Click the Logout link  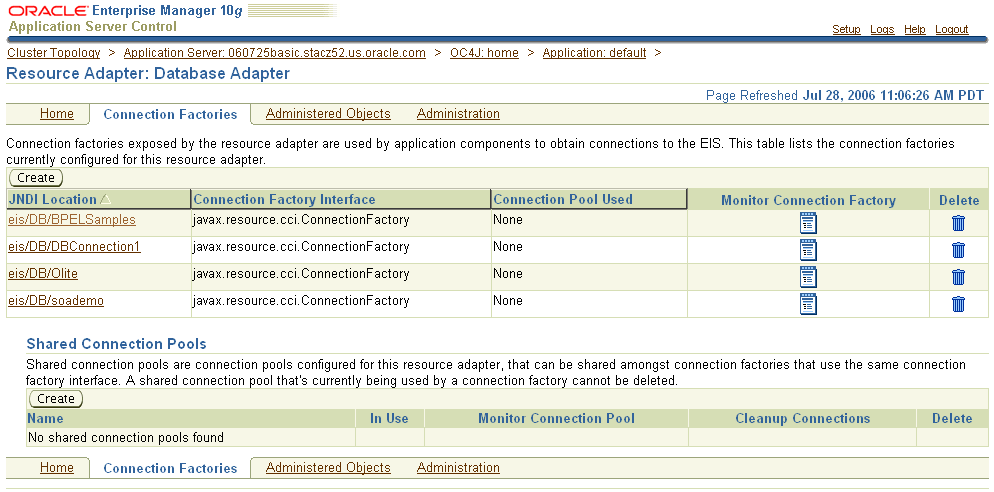(x=952, y=29)
